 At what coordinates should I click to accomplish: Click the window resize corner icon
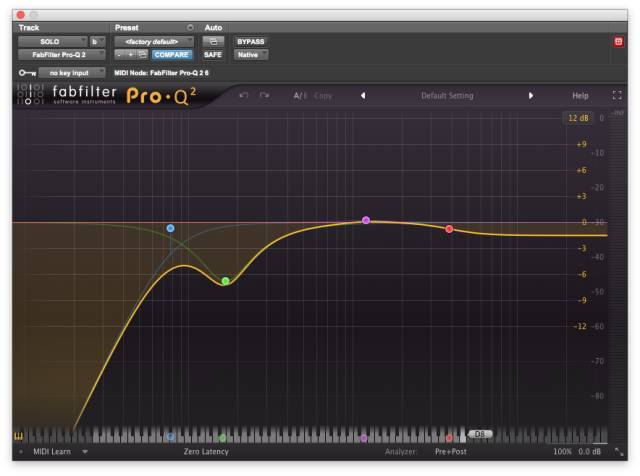[619, 452]
